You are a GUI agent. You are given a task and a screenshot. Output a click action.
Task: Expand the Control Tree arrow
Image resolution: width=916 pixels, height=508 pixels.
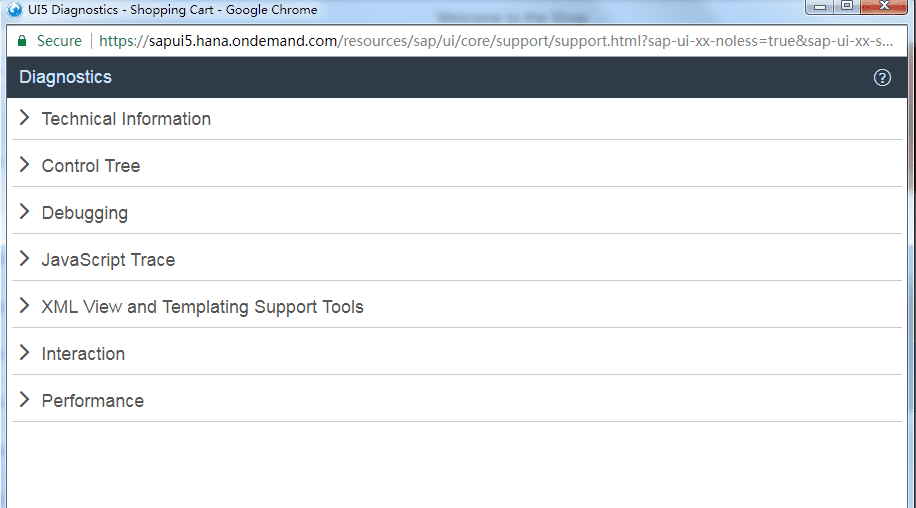[25, 165]
